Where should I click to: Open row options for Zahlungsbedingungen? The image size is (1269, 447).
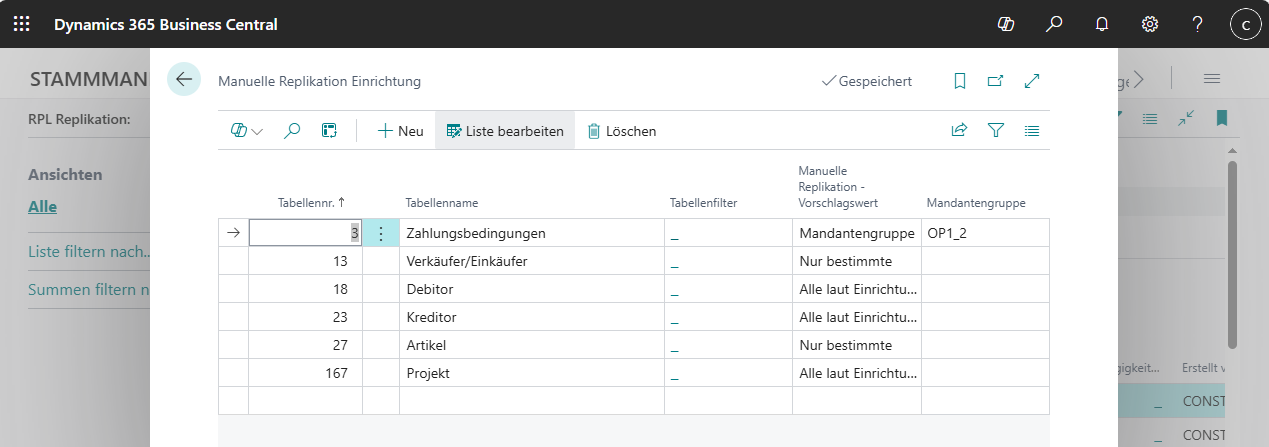pyautogui.click(x=380, y=233)
